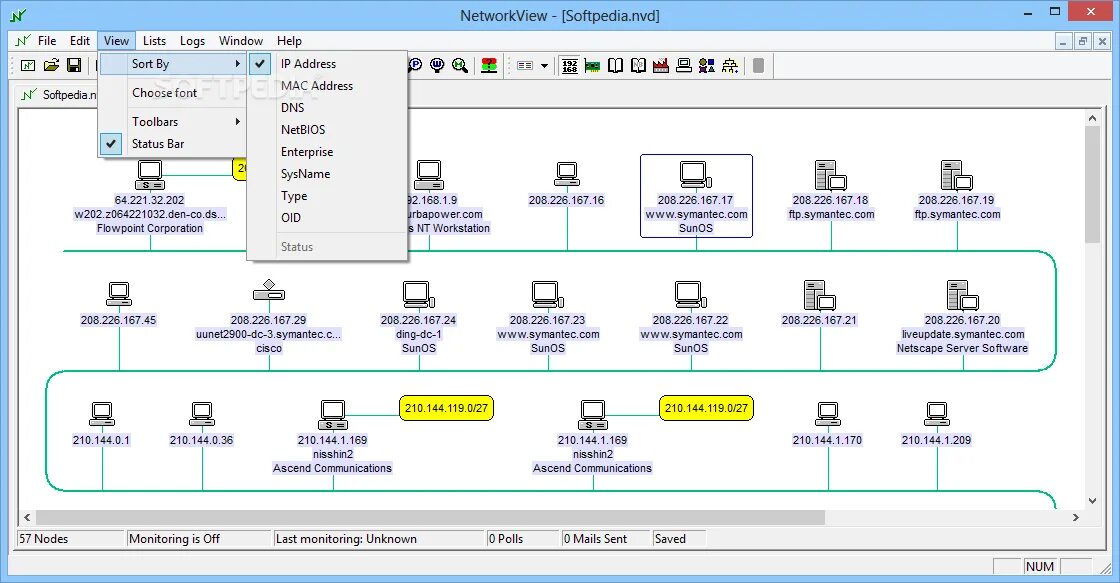Viewport: 1120px width, 583px height.
Task: Open the Window menu
Action: (x=241, y=41)
